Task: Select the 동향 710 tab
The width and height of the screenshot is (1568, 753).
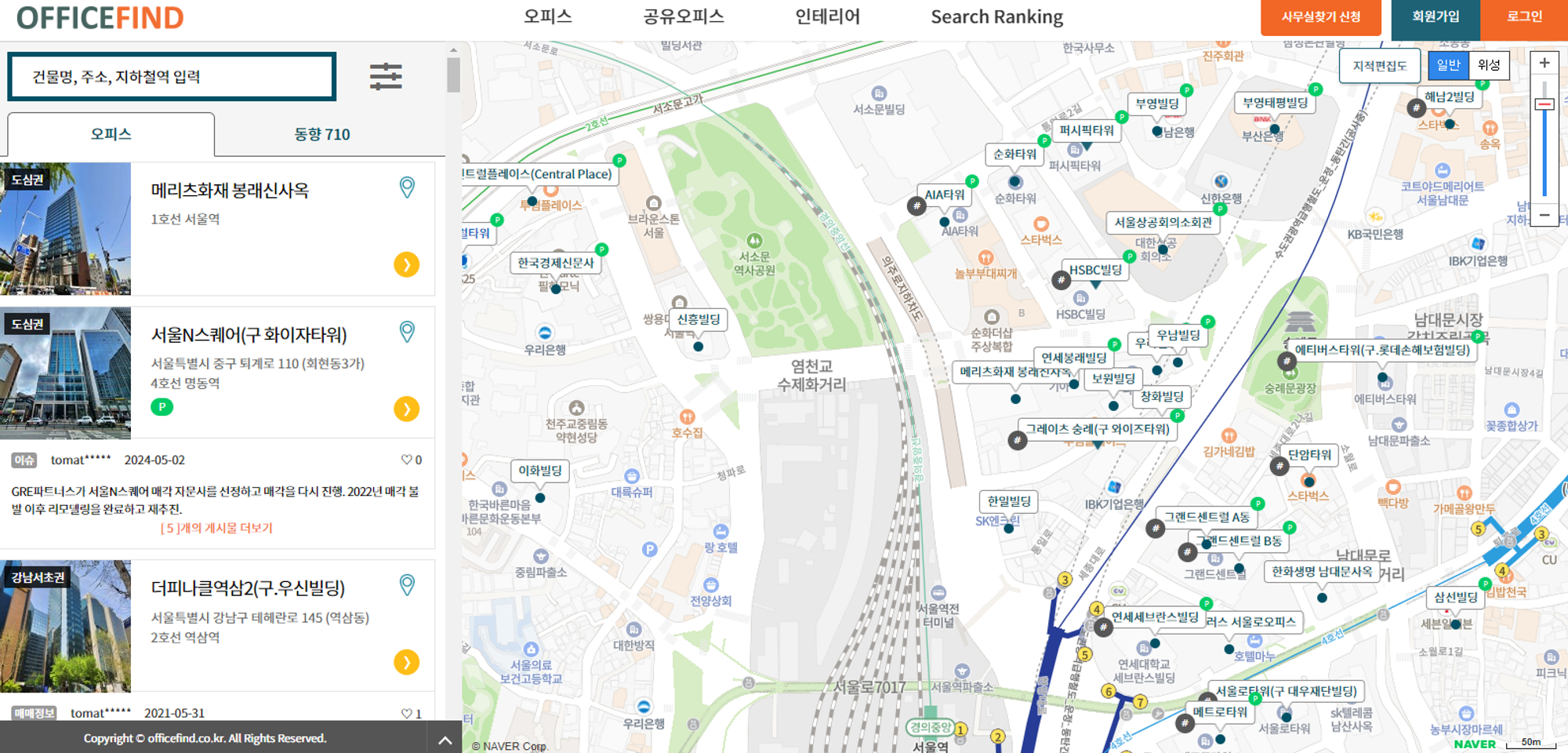Action: click(322, 134)
